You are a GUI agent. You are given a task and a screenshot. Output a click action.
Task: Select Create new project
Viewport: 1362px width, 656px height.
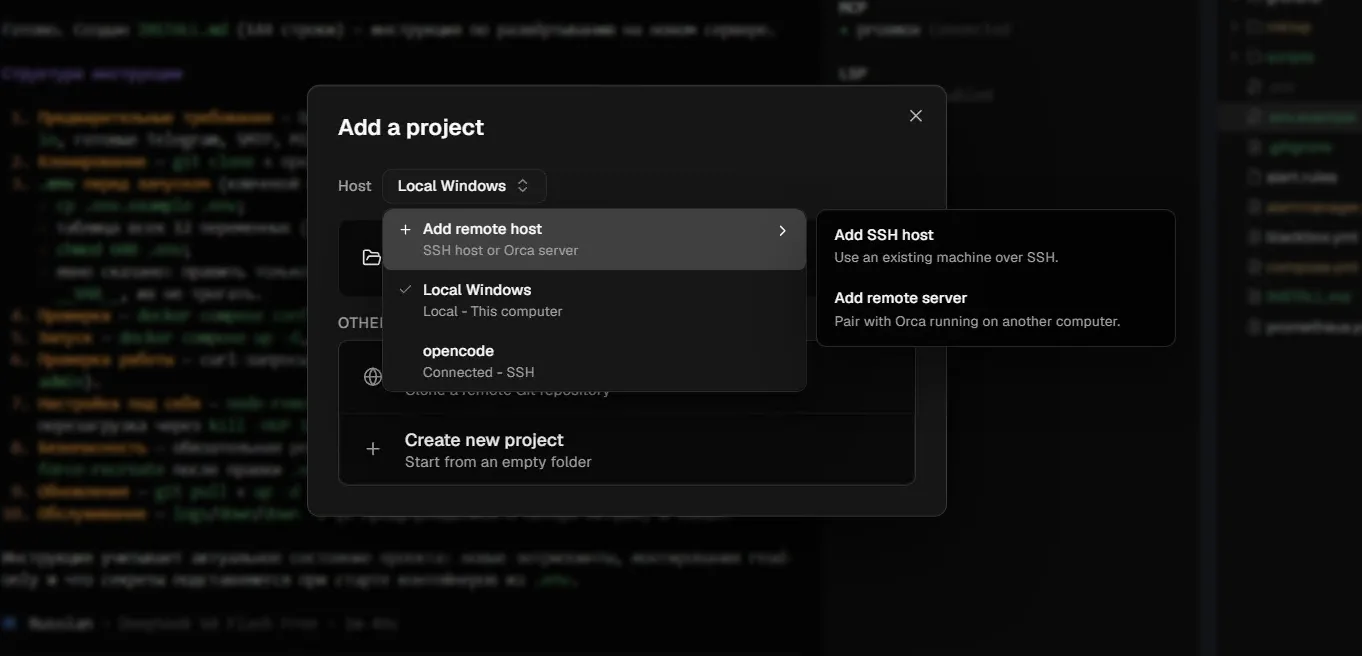[x=627, y=450]
